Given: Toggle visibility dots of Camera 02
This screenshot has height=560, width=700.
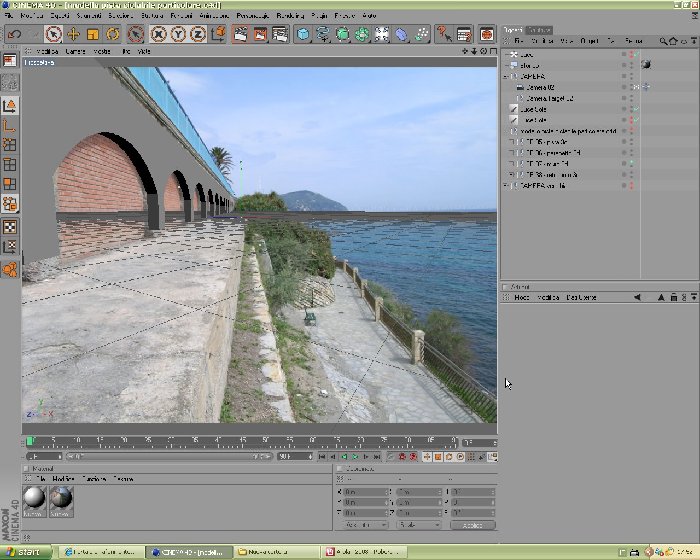Looking at the screenshot, I should (x=631, y=88).
